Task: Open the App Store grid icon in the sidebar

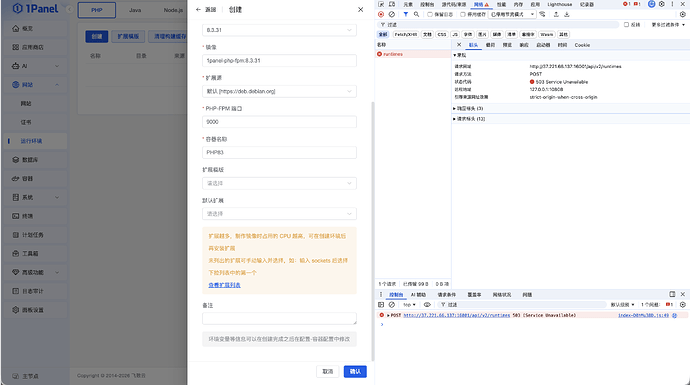Action: [x=16, y=47]
